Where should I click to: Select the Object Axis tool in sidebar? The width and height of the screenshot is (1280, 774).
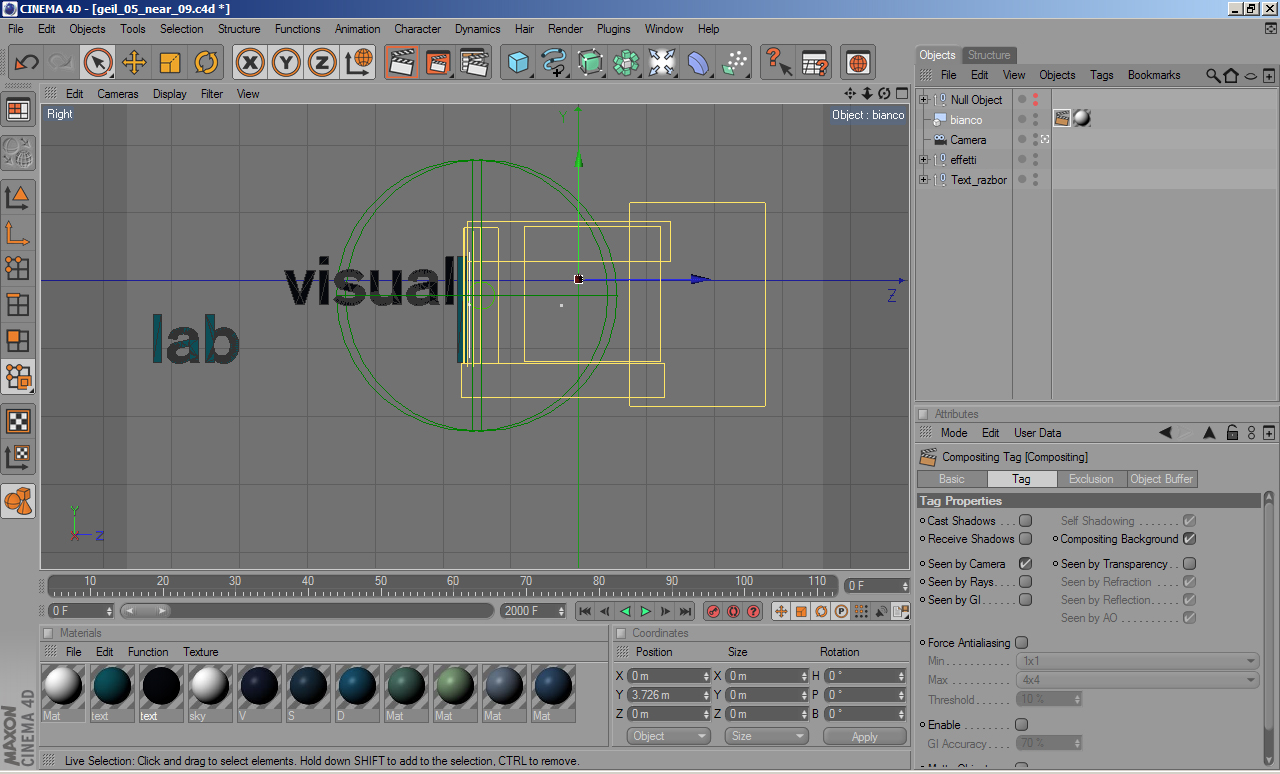click(18, 233)
